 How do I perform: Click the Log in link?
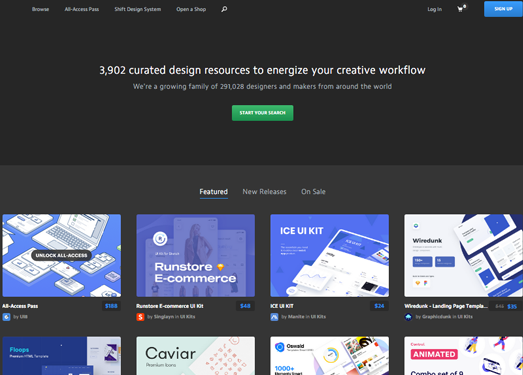pos(435,9)
